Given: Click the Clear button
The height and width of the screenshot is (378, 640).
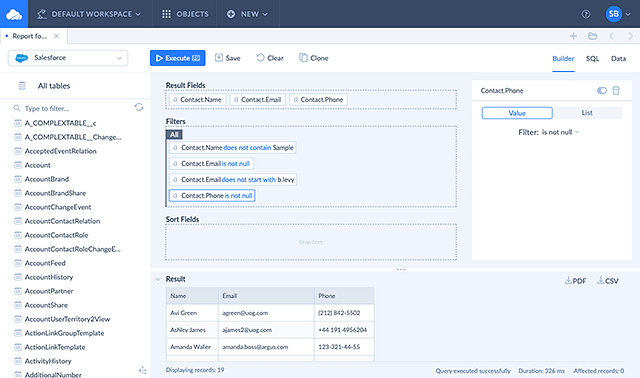Looking at the screenshot, I should point(270,58).
